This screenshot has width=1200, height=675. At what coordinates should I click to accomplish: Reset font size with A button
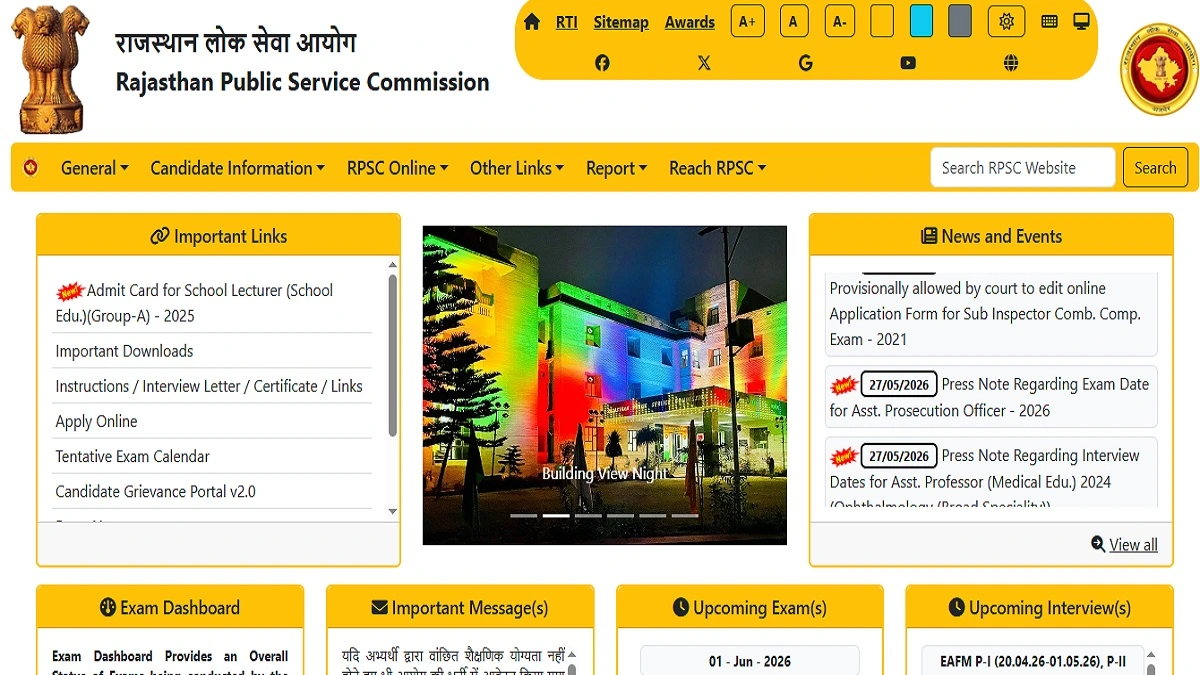[794, 21]
